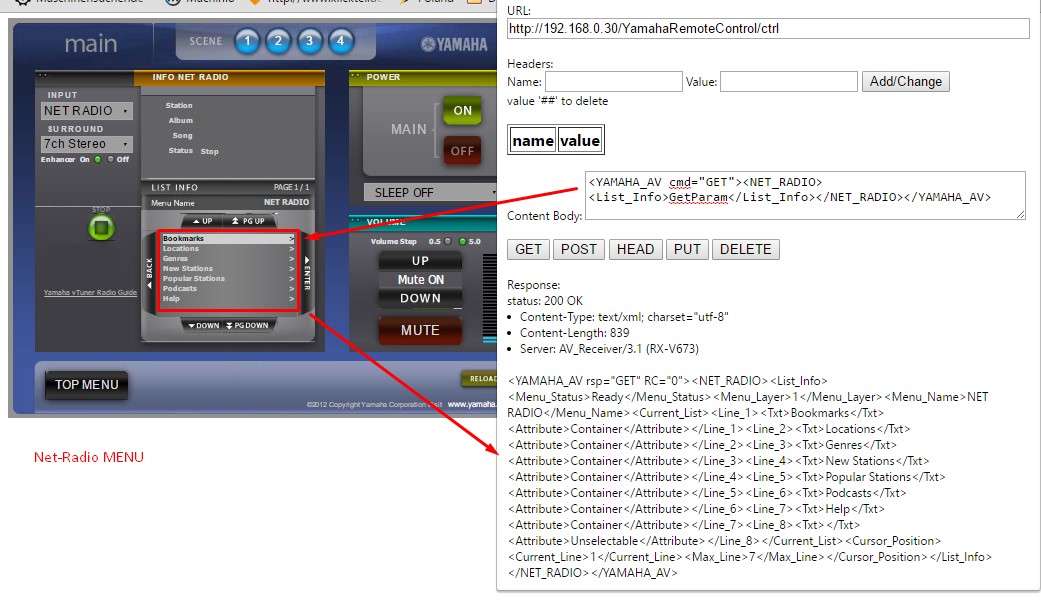Click the 'value' table header cell
The width and height of the screenshot is (1041, 604).
[x=580, y=141]
